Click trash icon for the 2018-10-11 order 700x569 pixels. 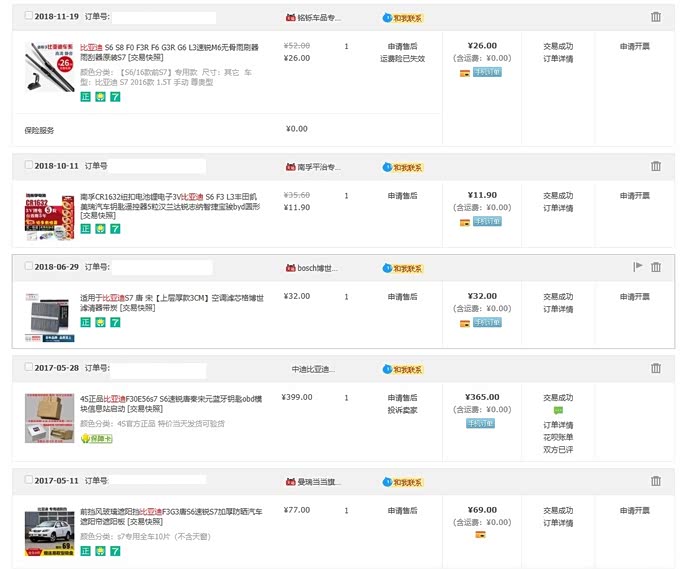coord(656,166)
